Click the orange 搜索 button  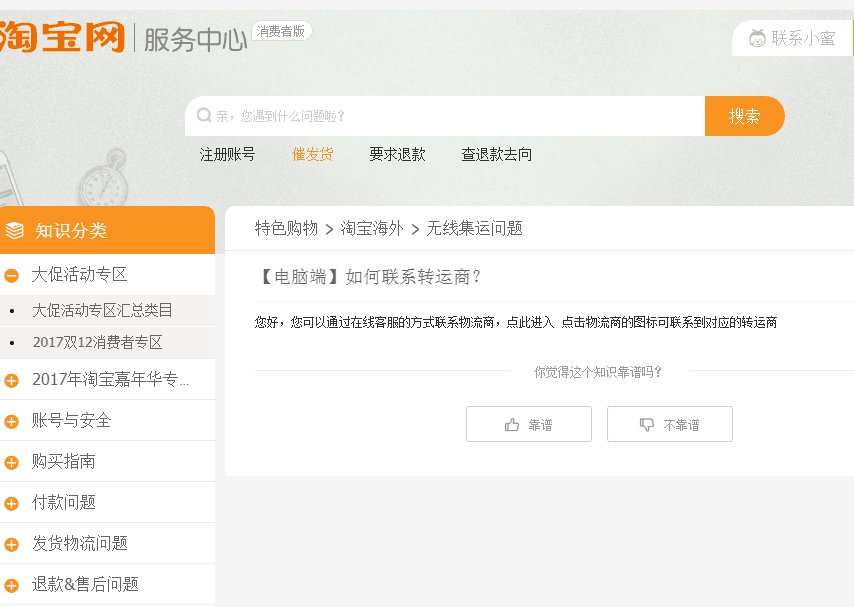coord(746,116)
